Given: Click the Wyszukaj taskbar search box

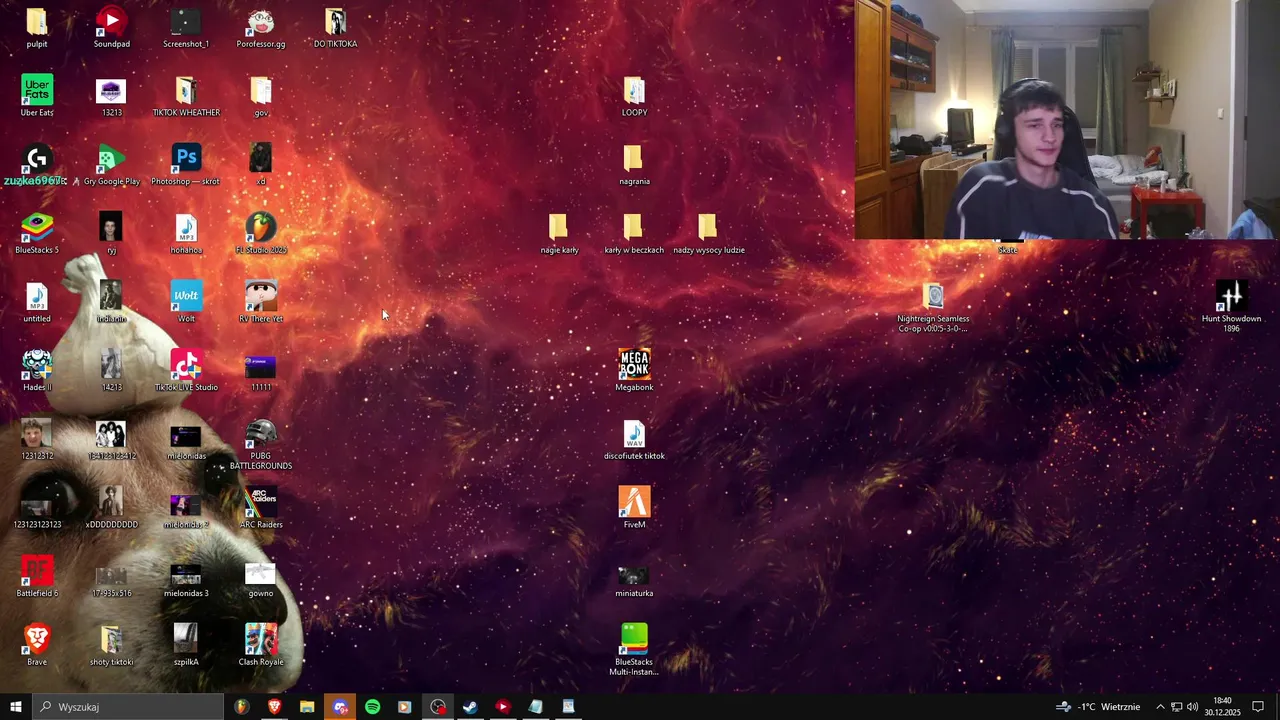Looking at the screenshot, I should tap(127, 707).
